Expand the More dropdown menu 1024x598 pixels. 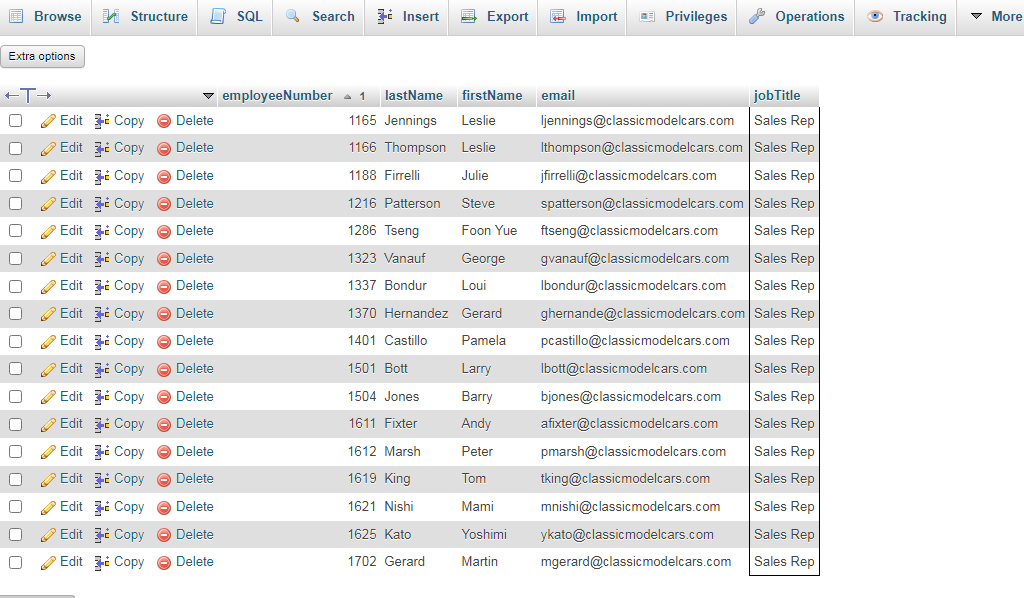pyautogui.click(x=995, y=16)
